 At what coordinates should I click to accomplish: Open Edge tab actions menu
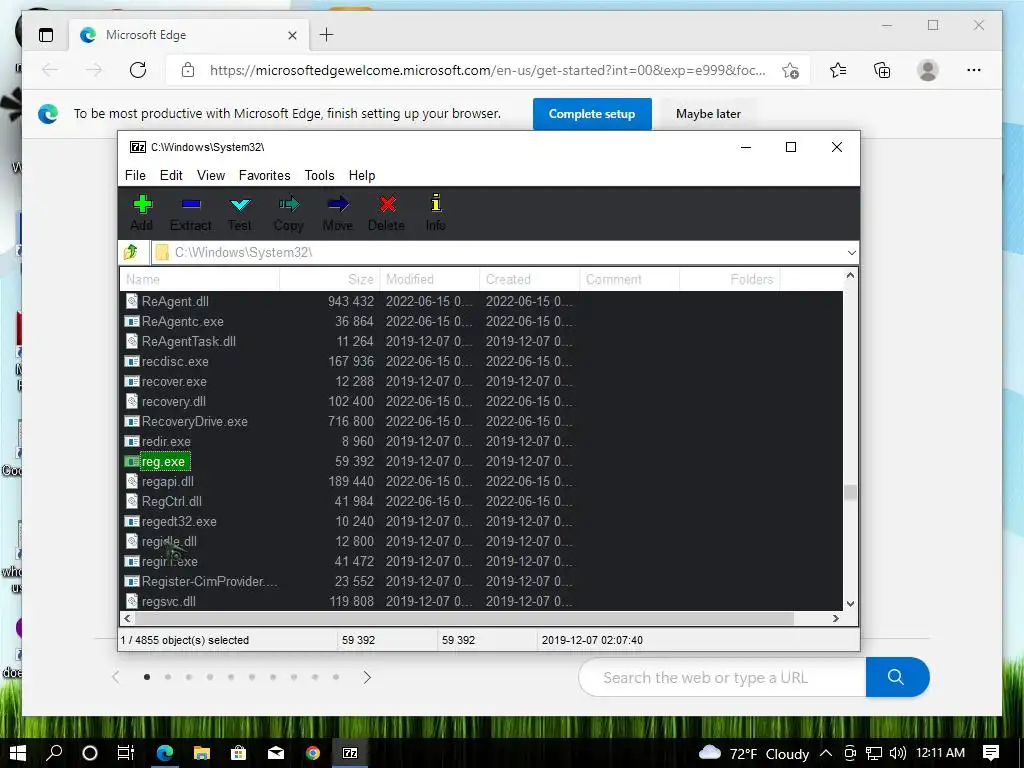click(46, 35)
